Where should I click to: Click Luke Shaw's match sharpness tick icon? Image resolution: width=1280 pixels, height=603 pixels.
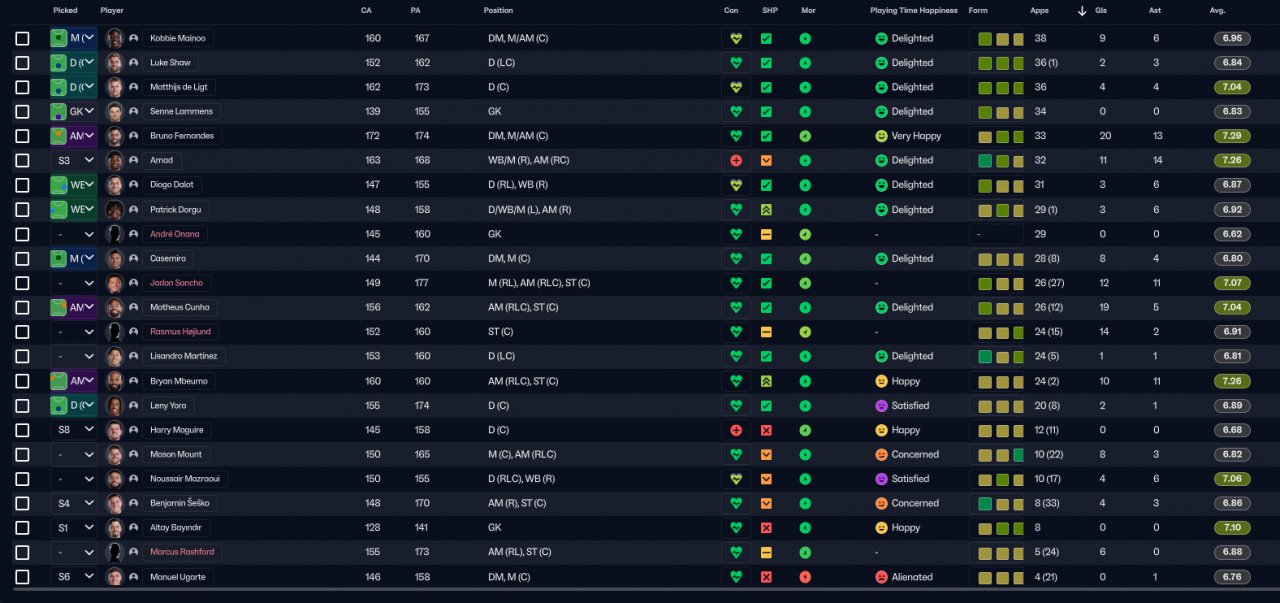(766, 63)
